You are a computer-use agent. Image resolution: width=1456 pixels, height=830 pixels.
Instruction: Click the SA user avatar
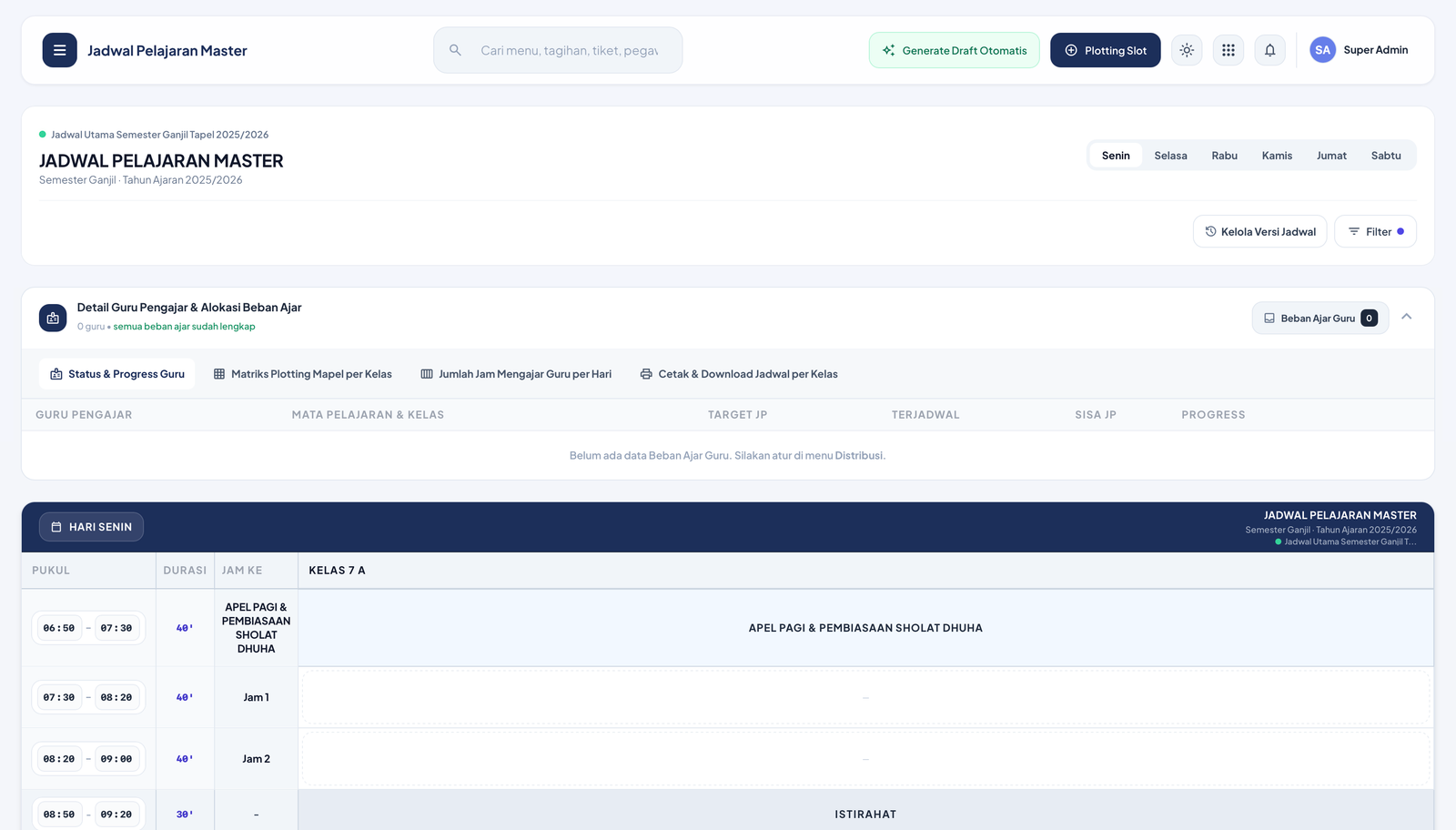pyautogui.click(x=1322, y=50)
